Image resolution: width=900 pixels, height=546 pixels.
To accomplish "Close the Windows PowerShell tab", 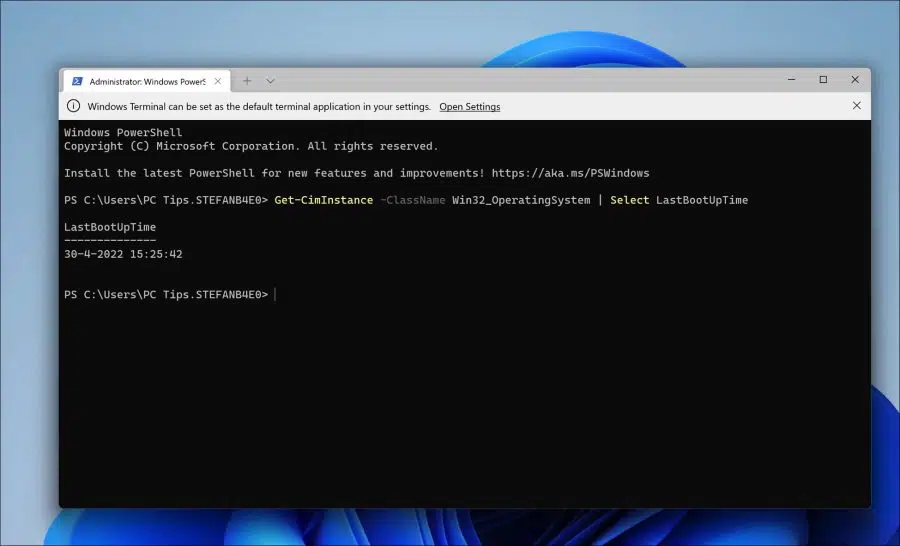I will [218, 82].
